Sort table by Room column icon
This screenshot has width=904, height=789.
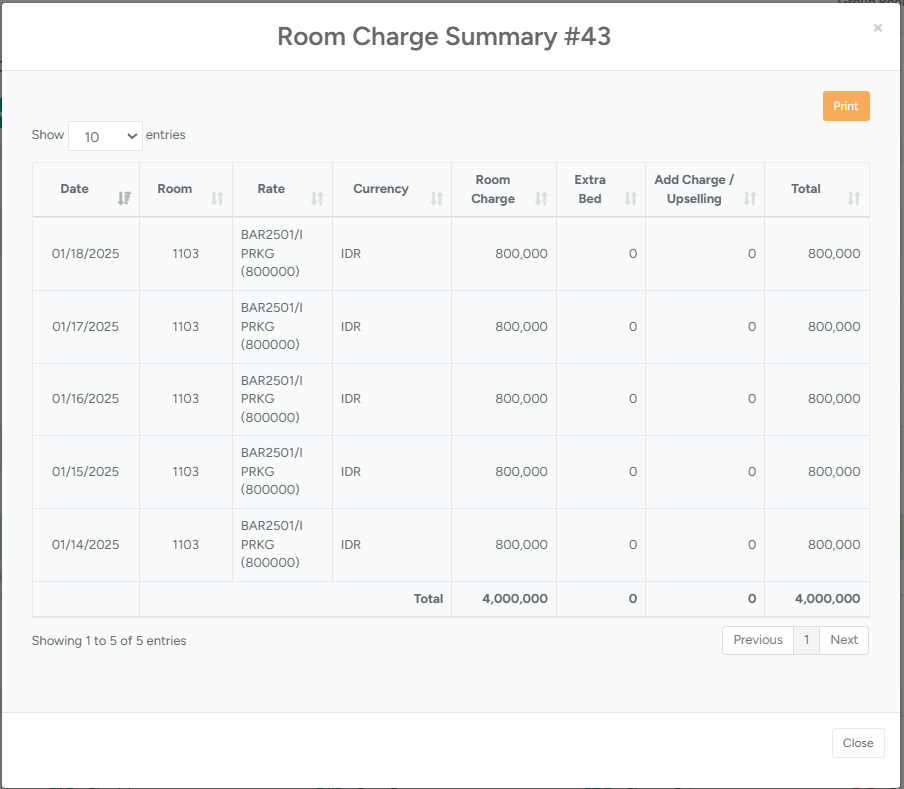(217, 198)
